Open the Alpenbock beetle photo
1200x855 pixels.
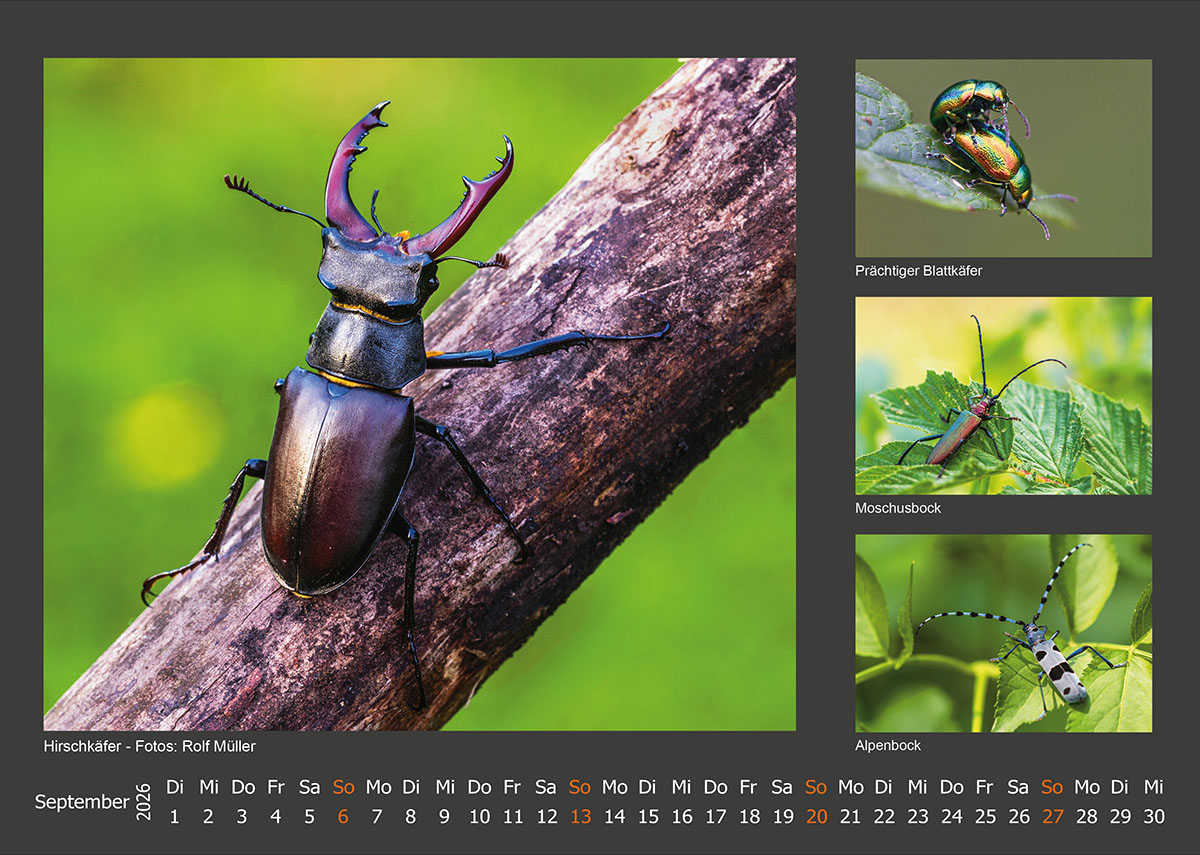click(1003, 633)
